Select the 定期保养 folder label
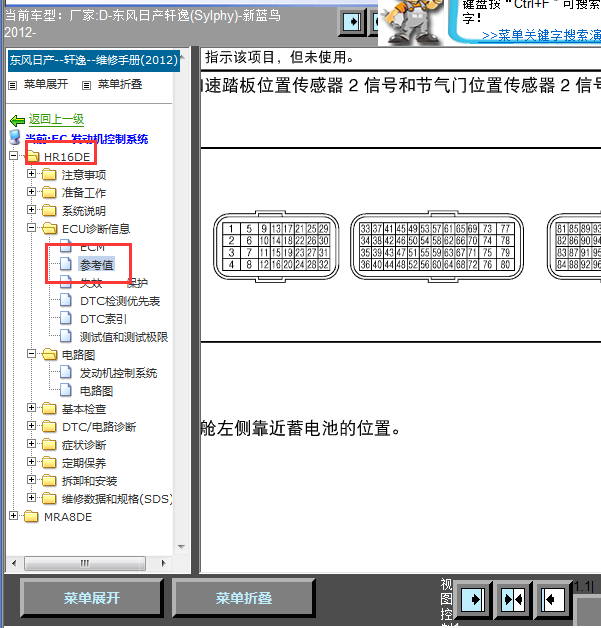 click(84, 463)
